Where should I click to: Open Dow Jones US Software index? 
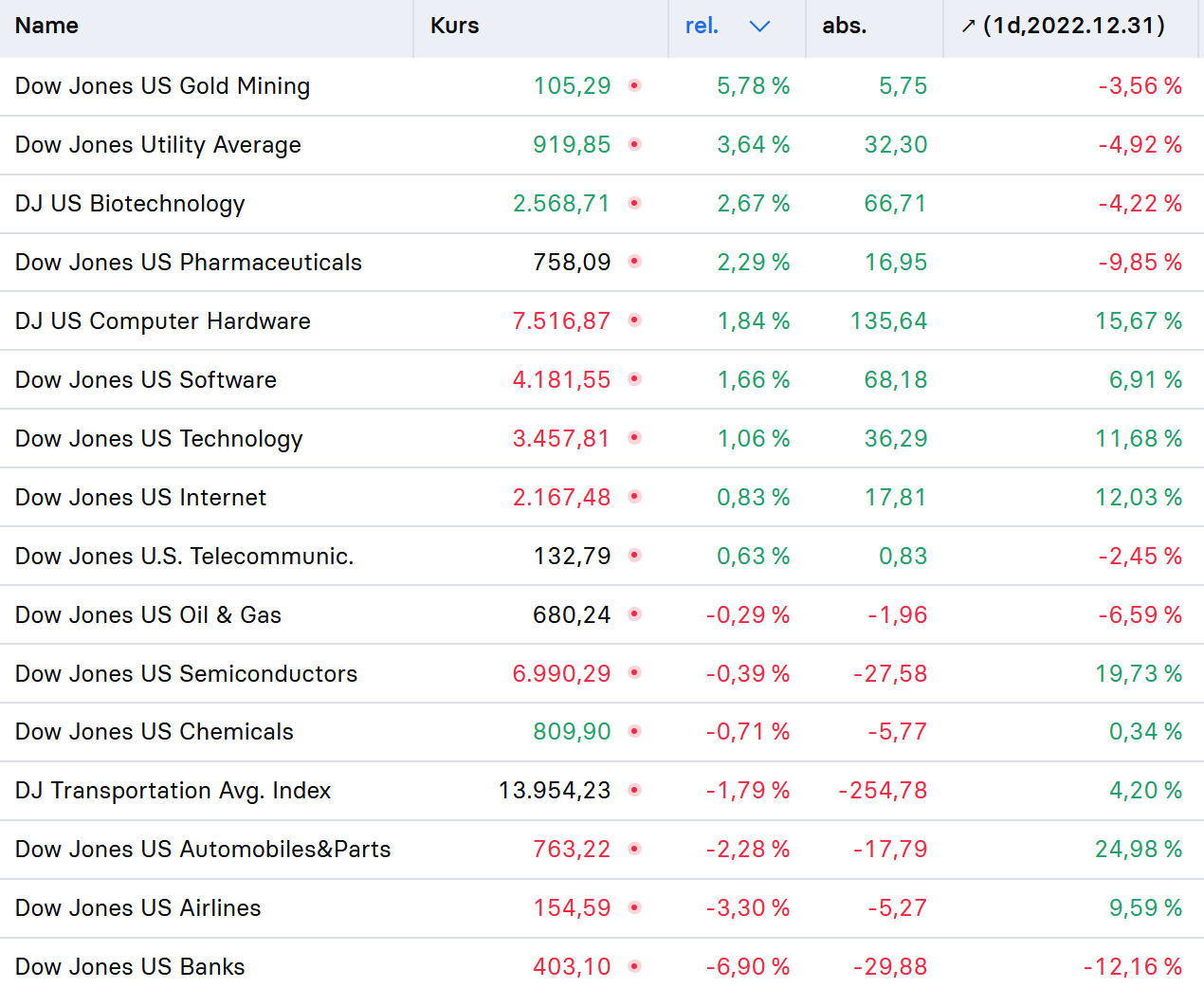point(146,380)
